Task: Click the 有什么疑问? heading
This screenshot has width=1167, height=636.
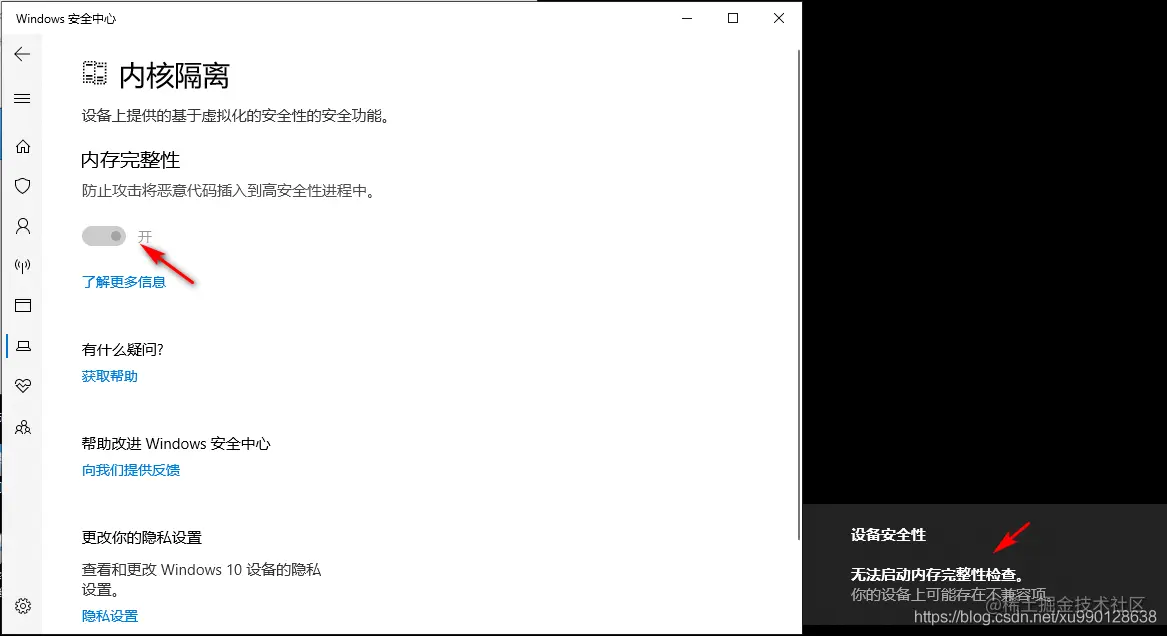Action: click(123, 350)
